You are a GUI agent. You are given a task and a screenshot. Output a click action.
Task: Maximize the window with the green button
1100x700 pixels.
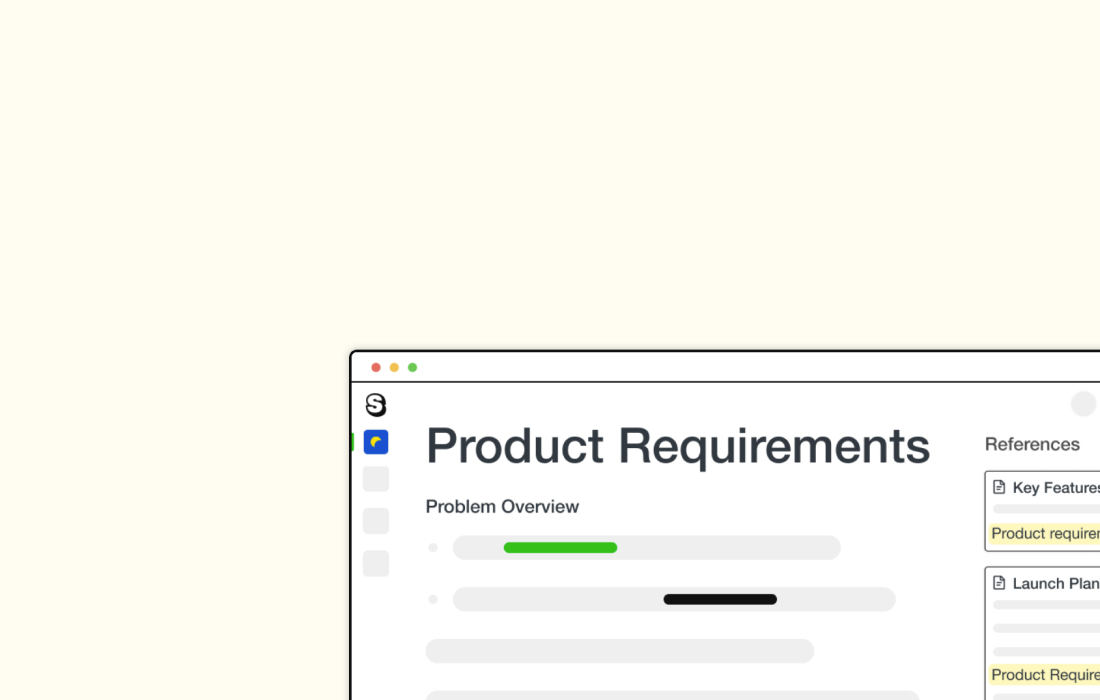[x=412, y=368]
